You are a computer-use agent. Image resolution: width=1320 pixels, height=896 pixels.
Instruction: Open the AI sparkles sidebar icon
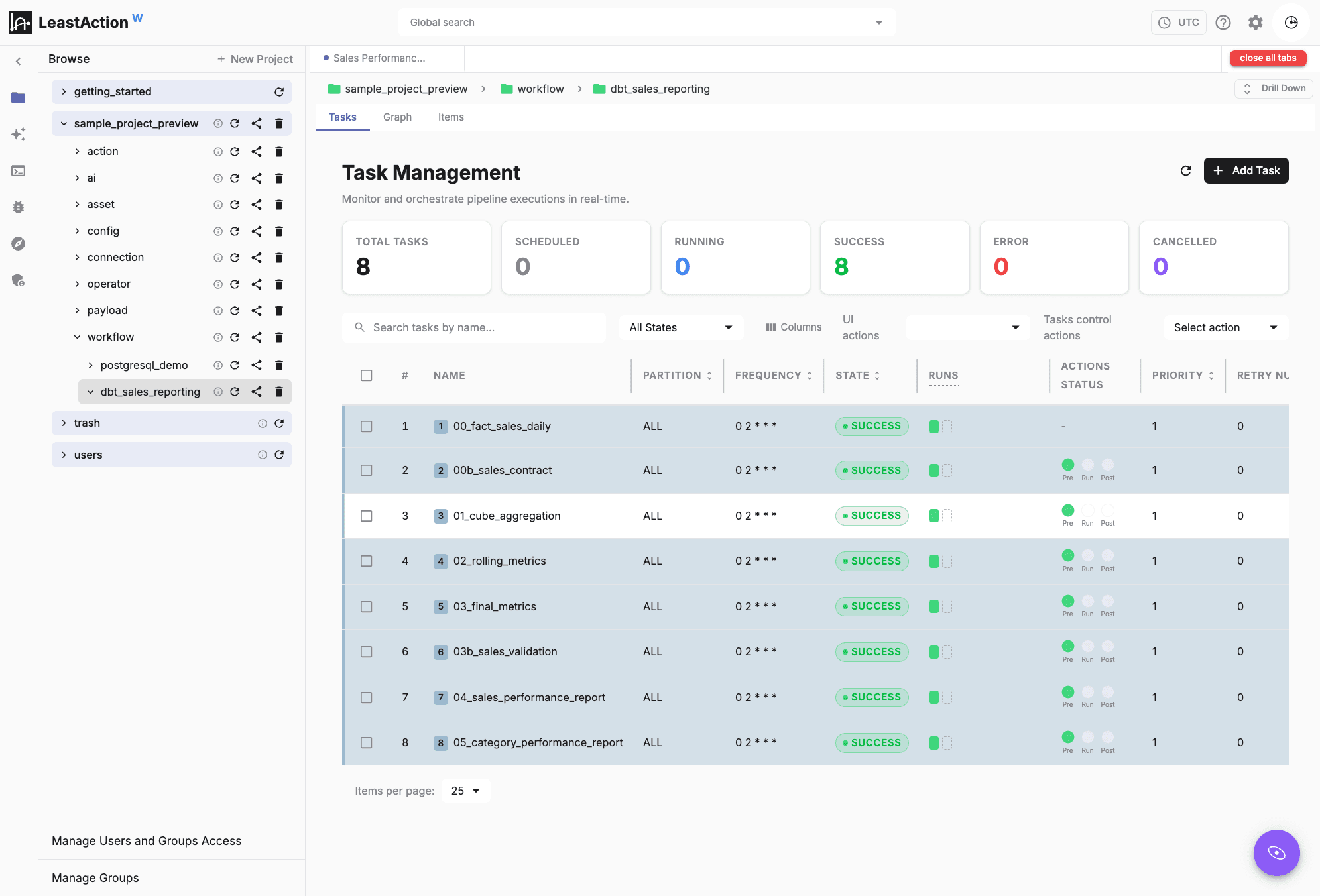(19, 135)
